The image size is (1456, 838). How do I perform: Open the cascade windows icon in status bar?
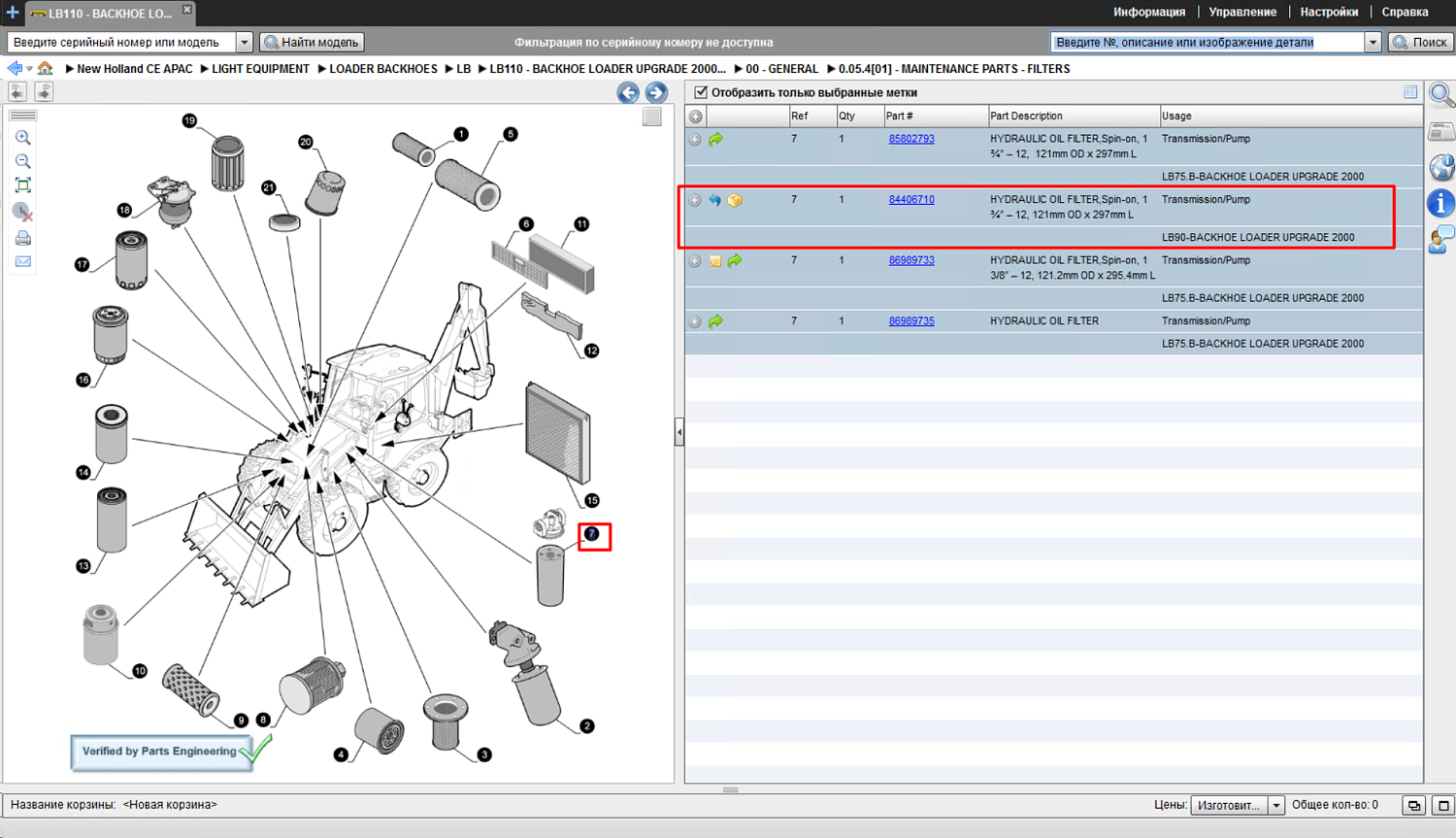1414,806
